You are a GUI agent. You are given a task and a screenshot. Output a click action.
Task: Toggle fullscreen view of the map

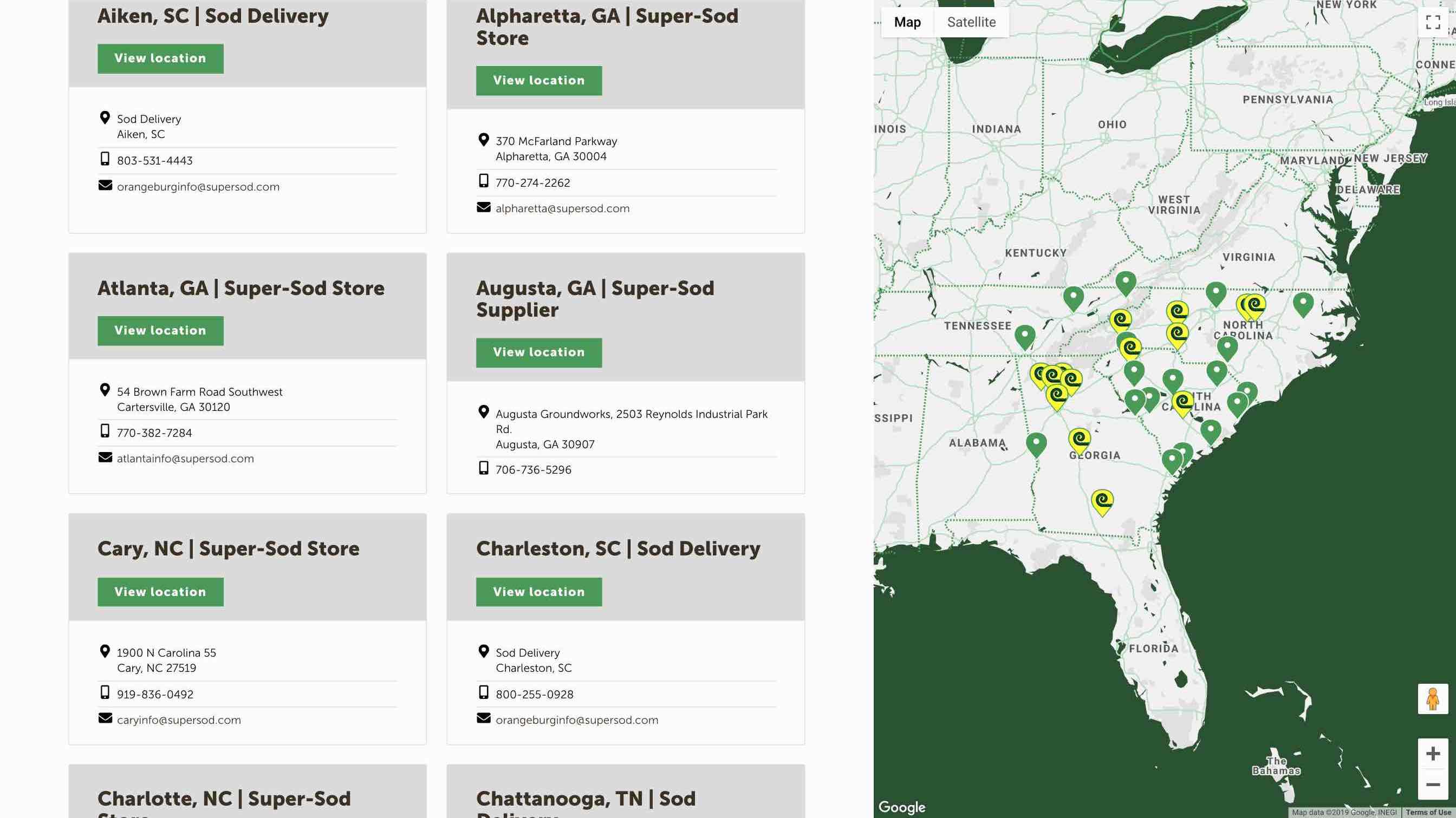(x=1433, y=22)
